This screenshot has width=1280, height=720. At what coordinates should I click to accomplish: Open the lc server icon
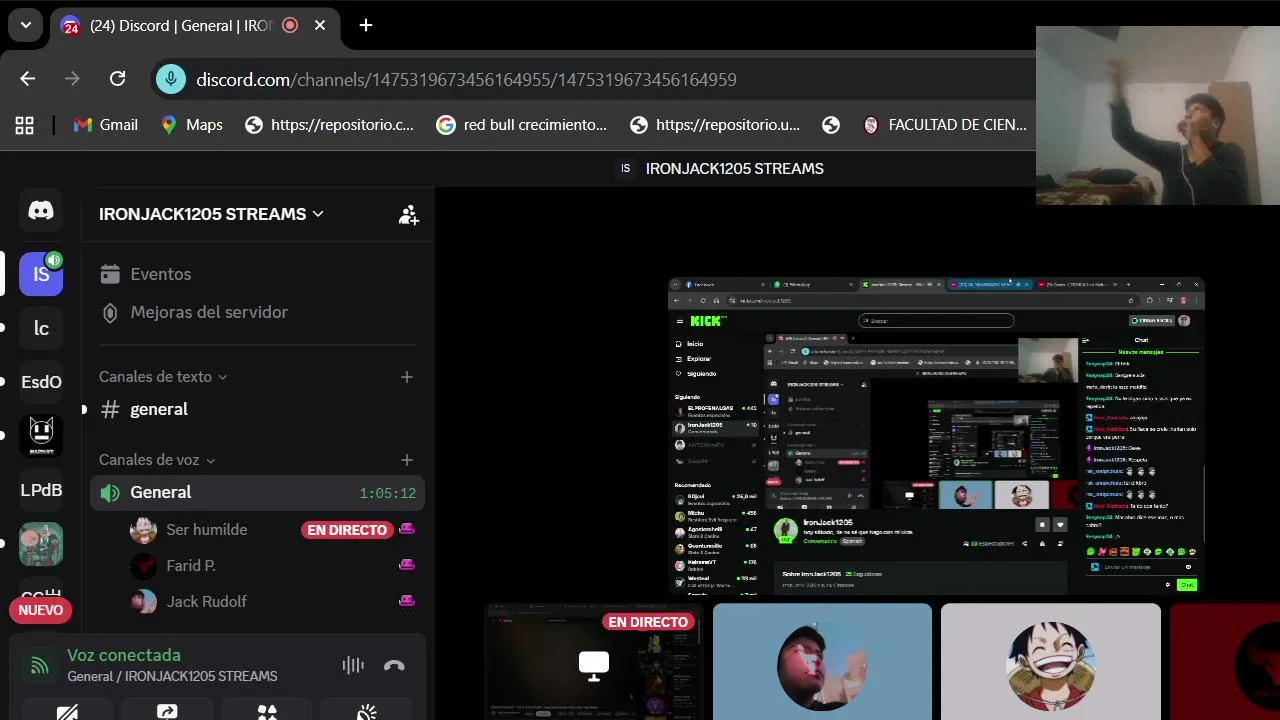pyautogui.click(x=41, y=328)
